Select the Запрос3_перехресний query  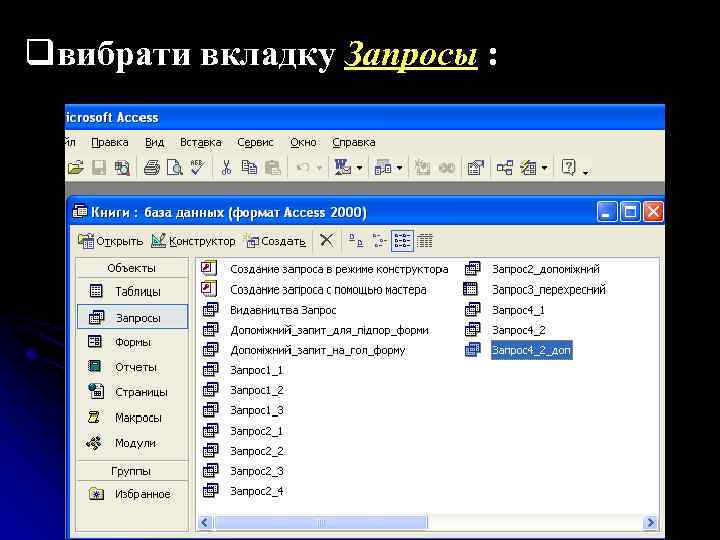point(534,290)
